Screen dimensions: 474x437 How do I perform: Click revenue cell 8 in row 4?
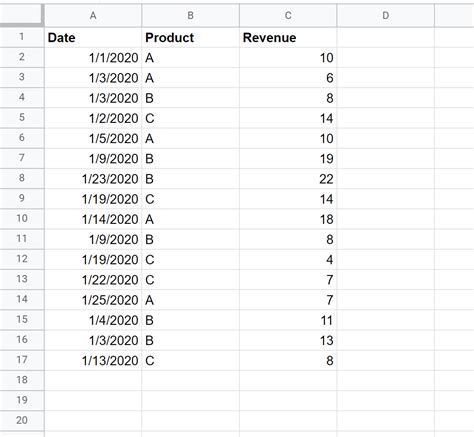(288, 98)
